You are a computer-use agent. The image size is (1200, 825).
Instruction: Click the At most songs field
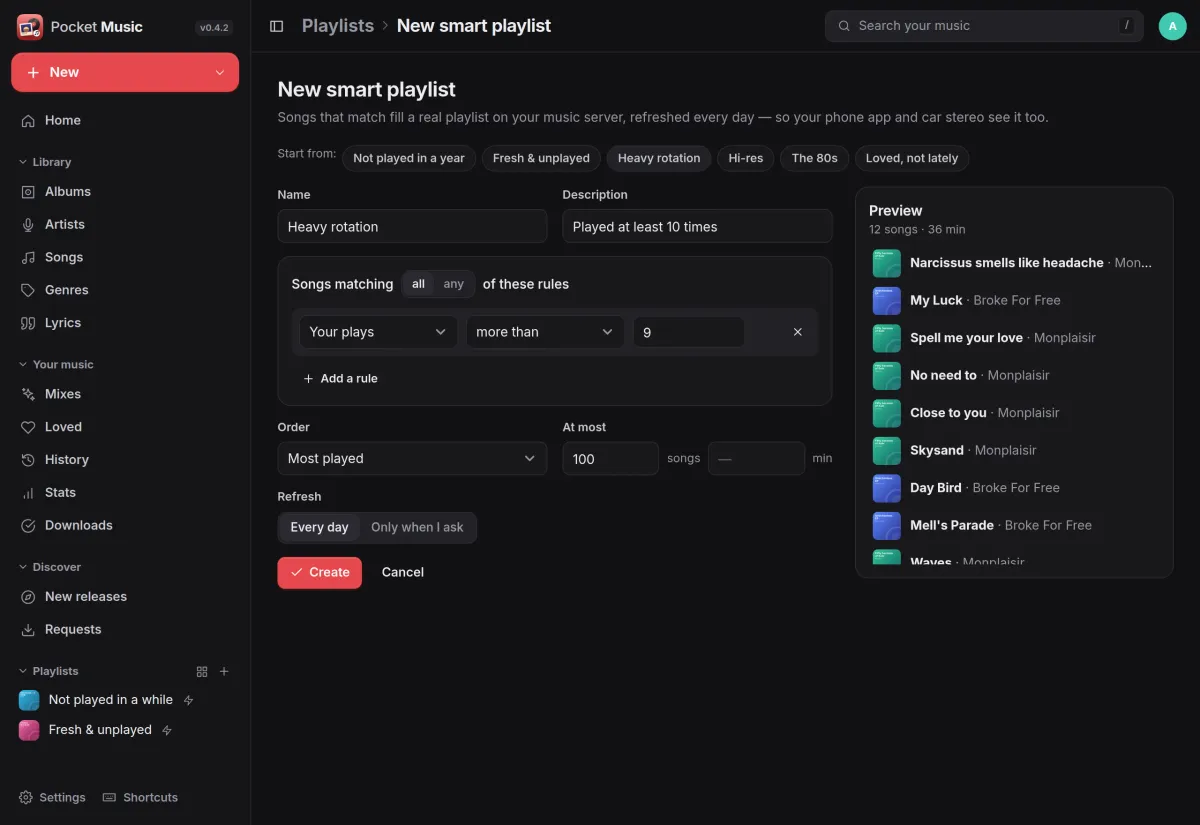pyautogui.click(x=610, y=459)
